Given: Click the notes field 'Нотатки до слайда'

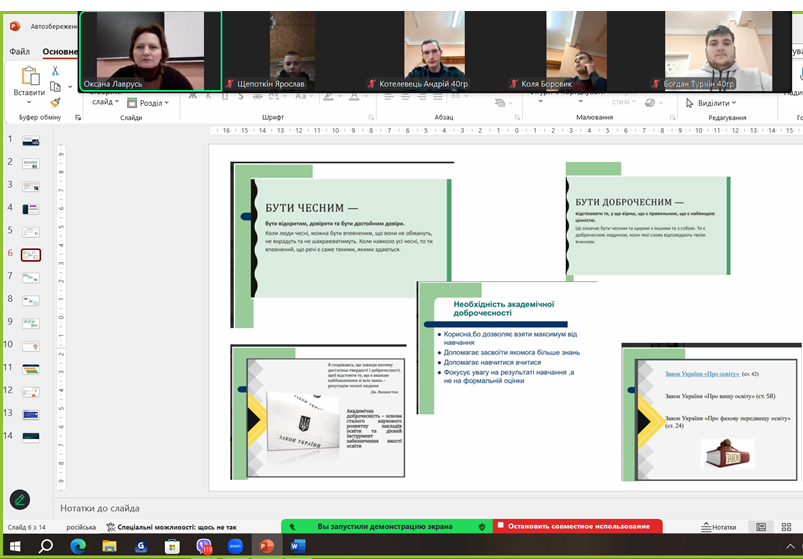Looking at the screenshot, I should pyautogui.click(x=100, y=508).
